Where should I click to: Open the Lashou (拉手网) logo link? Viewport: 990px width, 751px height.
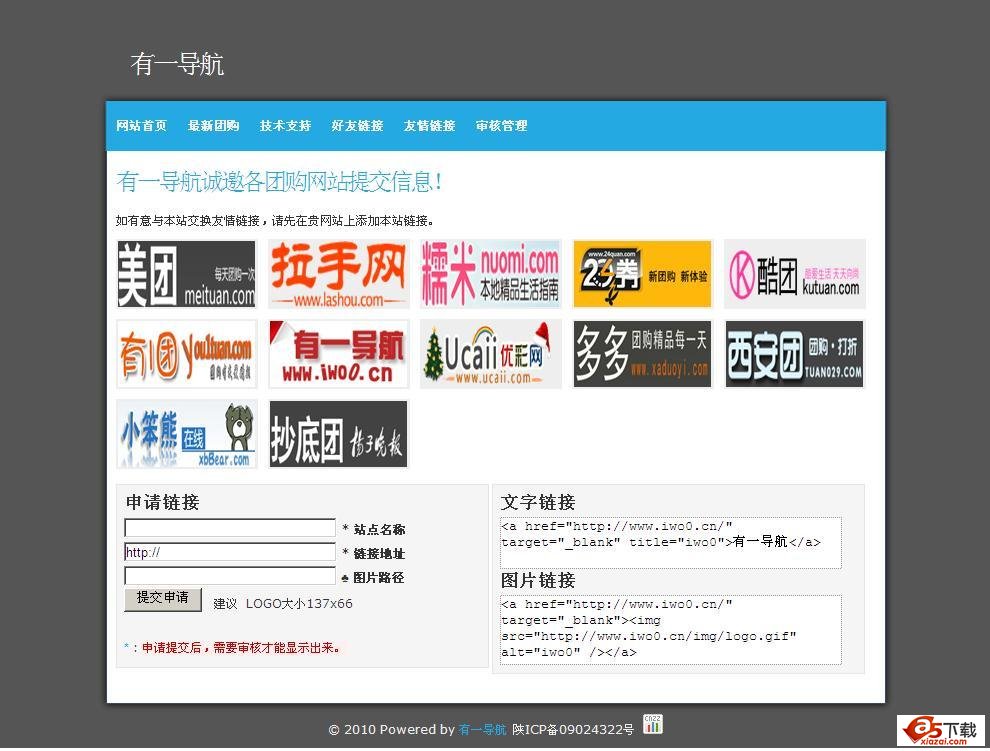coord(339,274)
